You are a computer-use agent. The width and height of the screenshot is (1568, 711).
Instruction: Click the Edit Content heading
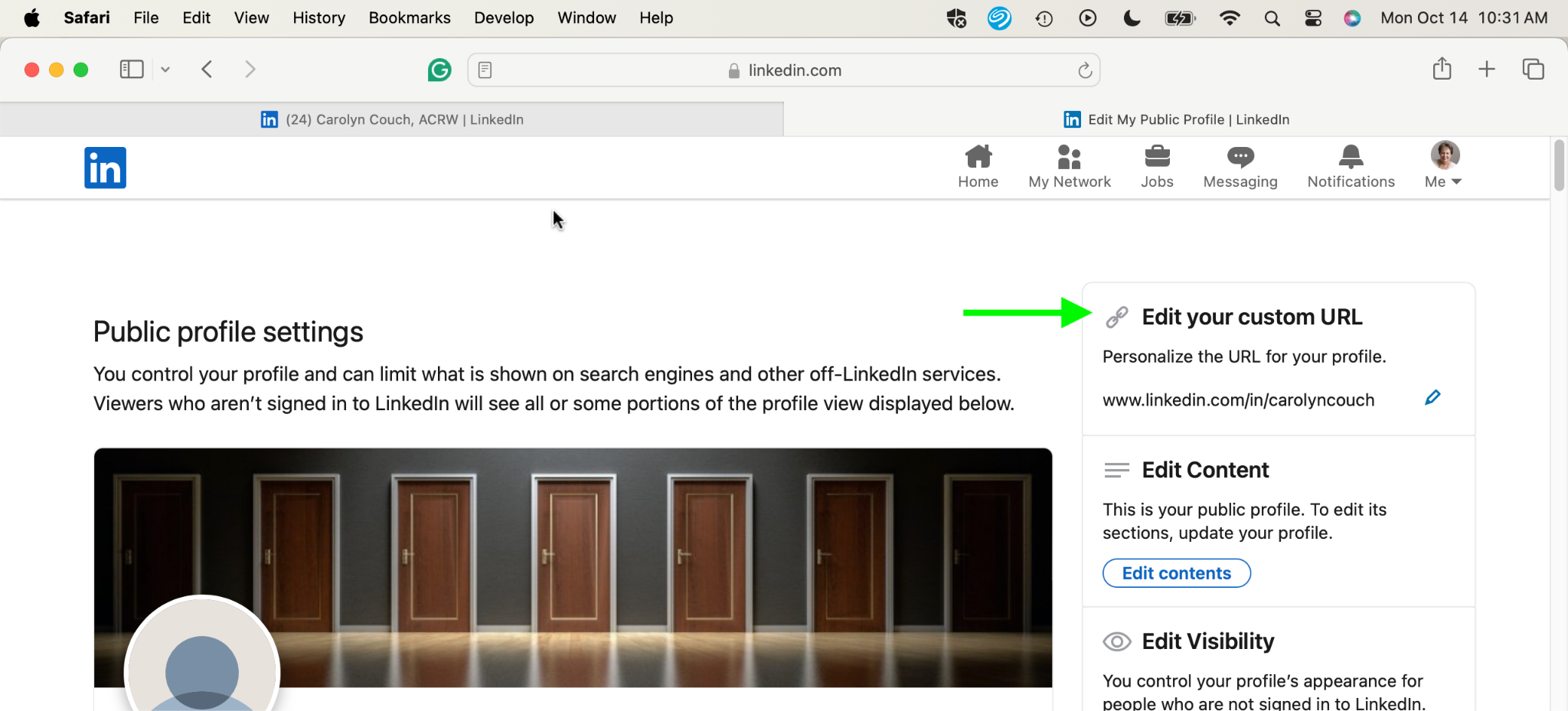(1205, 470)
